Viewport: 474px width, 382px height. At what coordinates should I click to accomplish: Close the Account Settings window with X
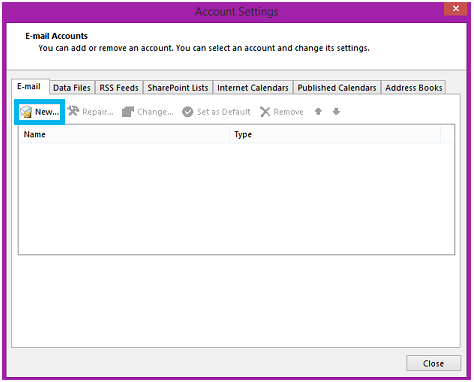pos(456,9)
